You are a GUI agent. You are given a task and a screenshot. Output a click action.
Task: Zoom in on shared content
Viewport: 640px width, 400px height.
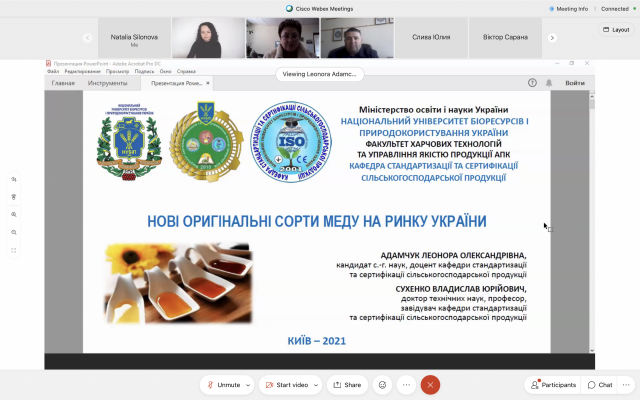click(x=14, y=215)
